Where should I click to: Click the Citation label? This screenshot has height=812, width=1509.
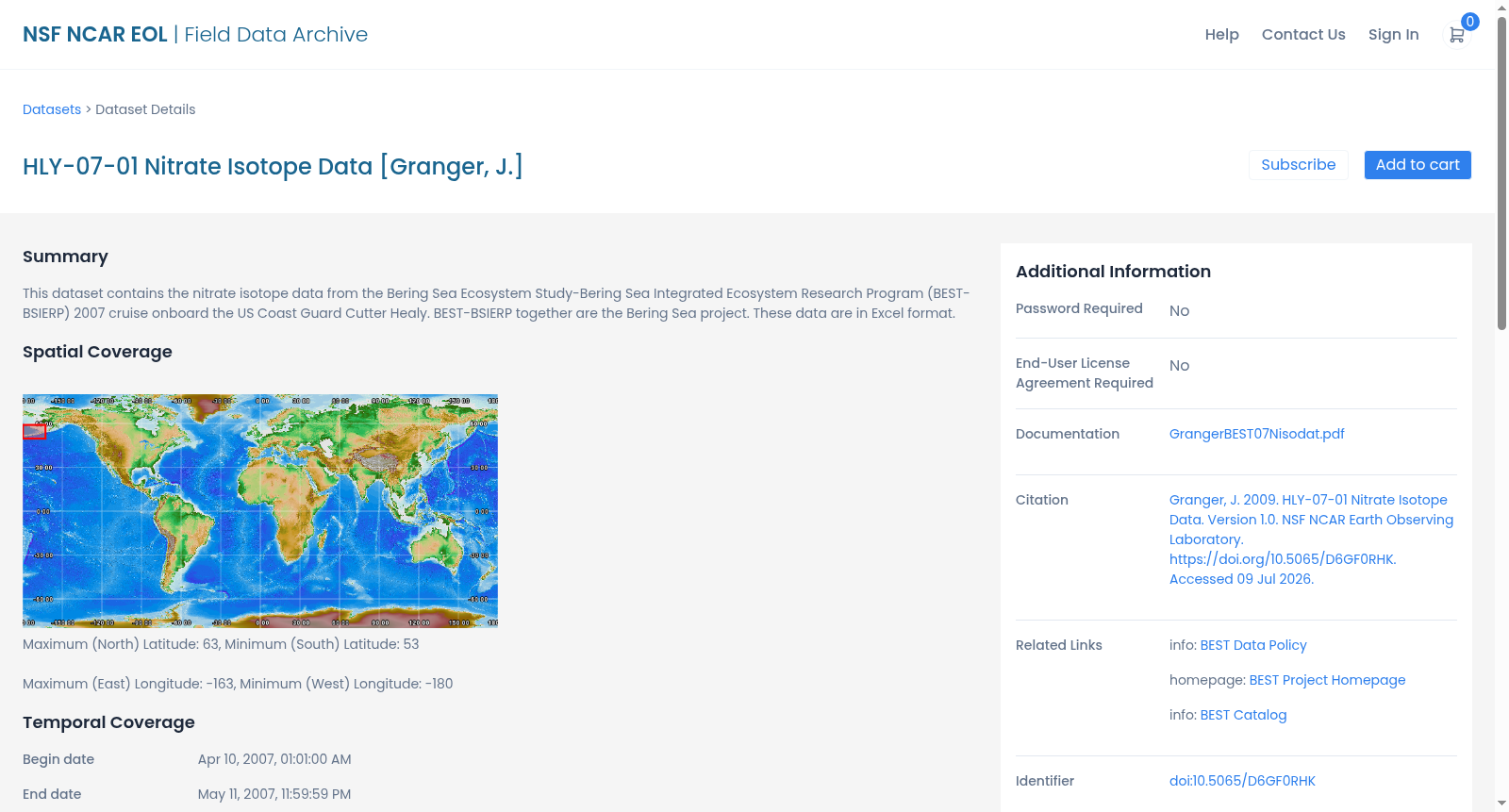tap(1042, 500)
